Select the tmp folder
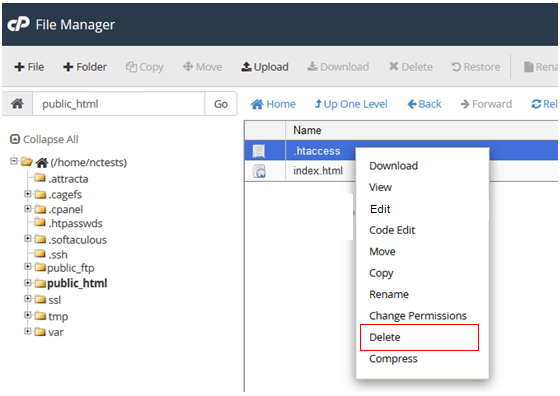The width and height of the screenshot is (560, 396). pos(58,316)
